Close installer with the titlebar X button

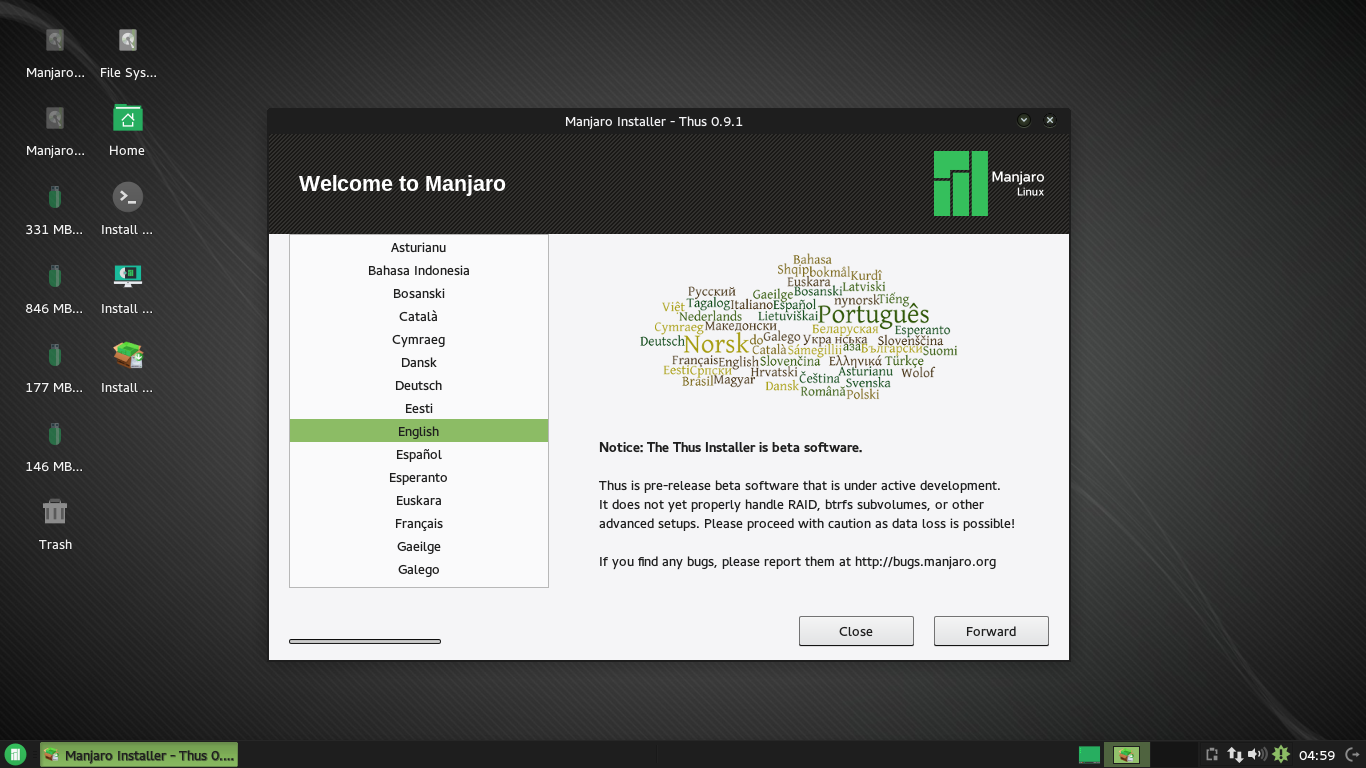point(1050,120)
